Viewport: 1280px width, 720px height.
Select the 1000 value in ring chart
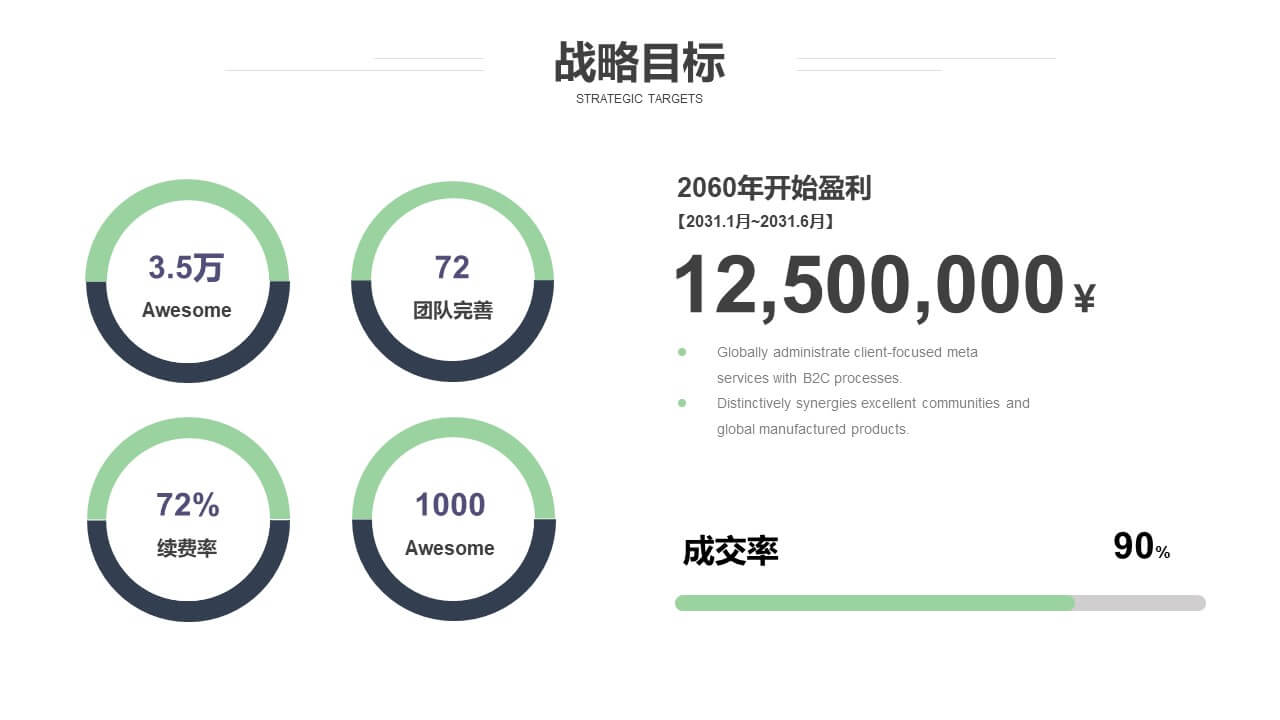[x=450, y=505]
